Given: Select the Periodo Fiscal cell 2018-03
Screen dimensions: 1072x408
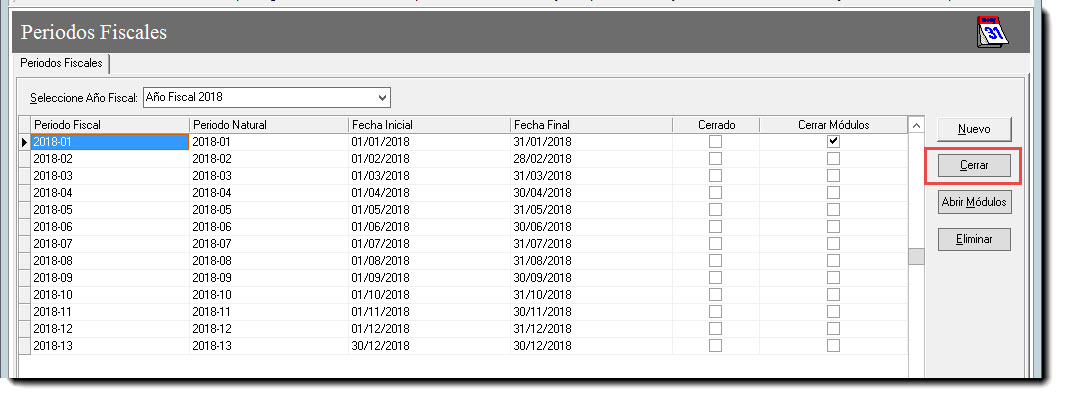Looking at the screenshot, I should click(x=110, y=176).
